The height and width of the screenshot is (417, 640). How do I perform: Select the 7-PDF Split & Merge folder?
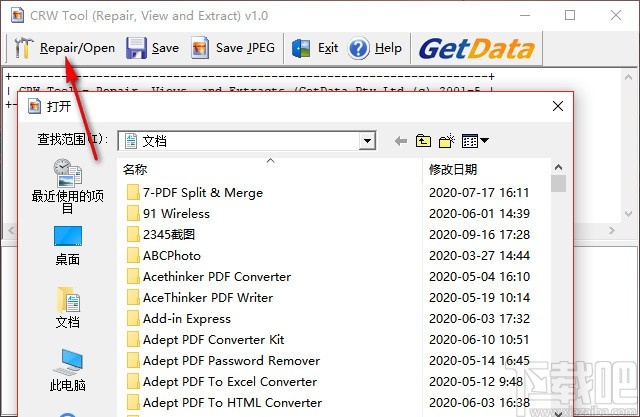click(x=203, y=193)
